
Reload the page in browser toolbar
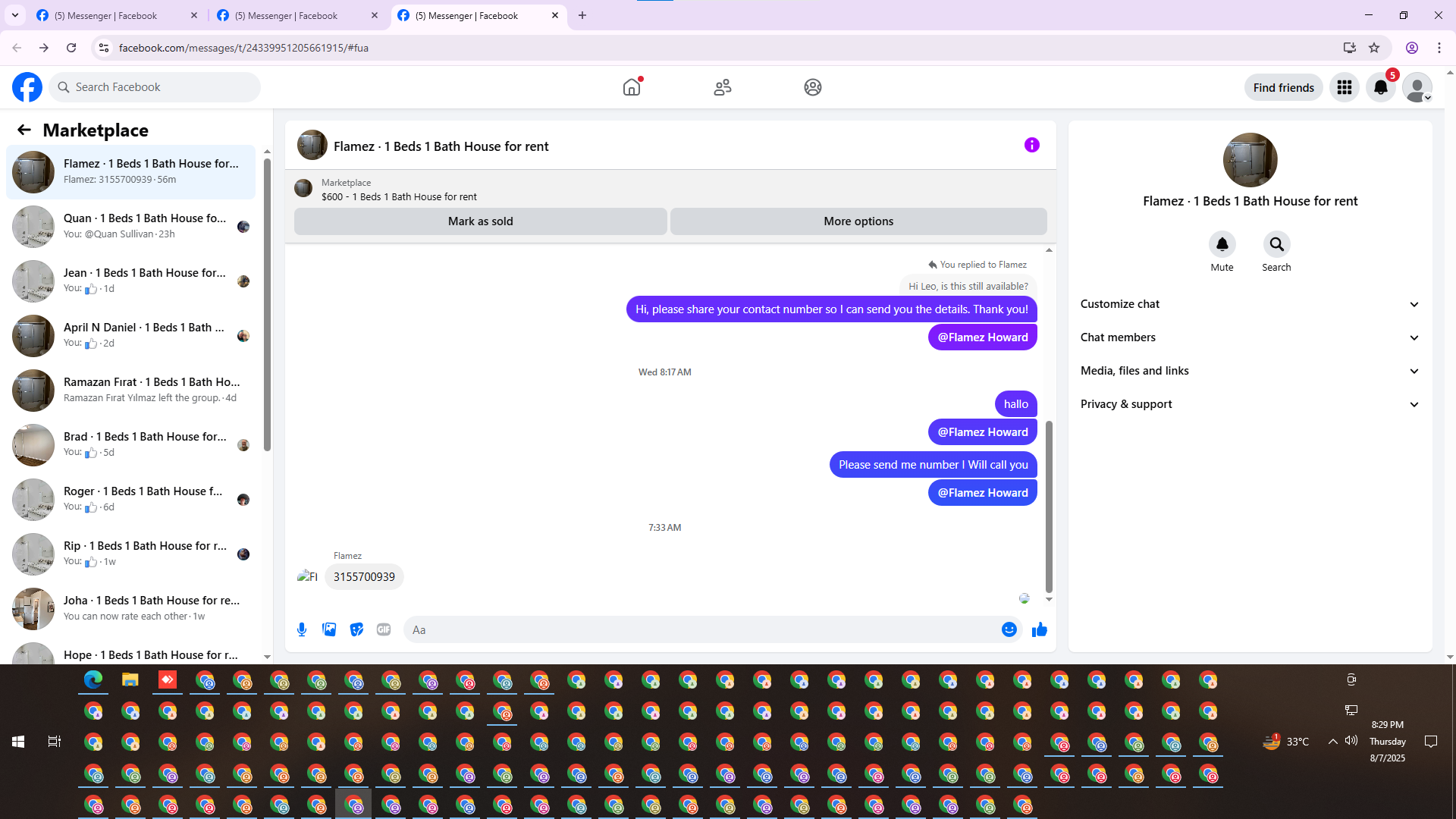click(71, 48)
